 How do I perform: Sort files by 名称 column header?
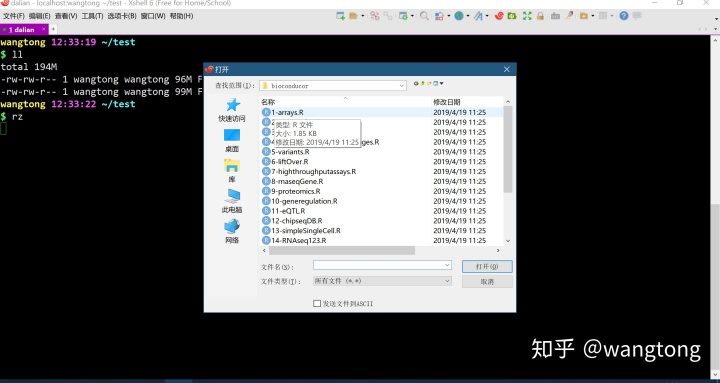[x=268, y=102]
